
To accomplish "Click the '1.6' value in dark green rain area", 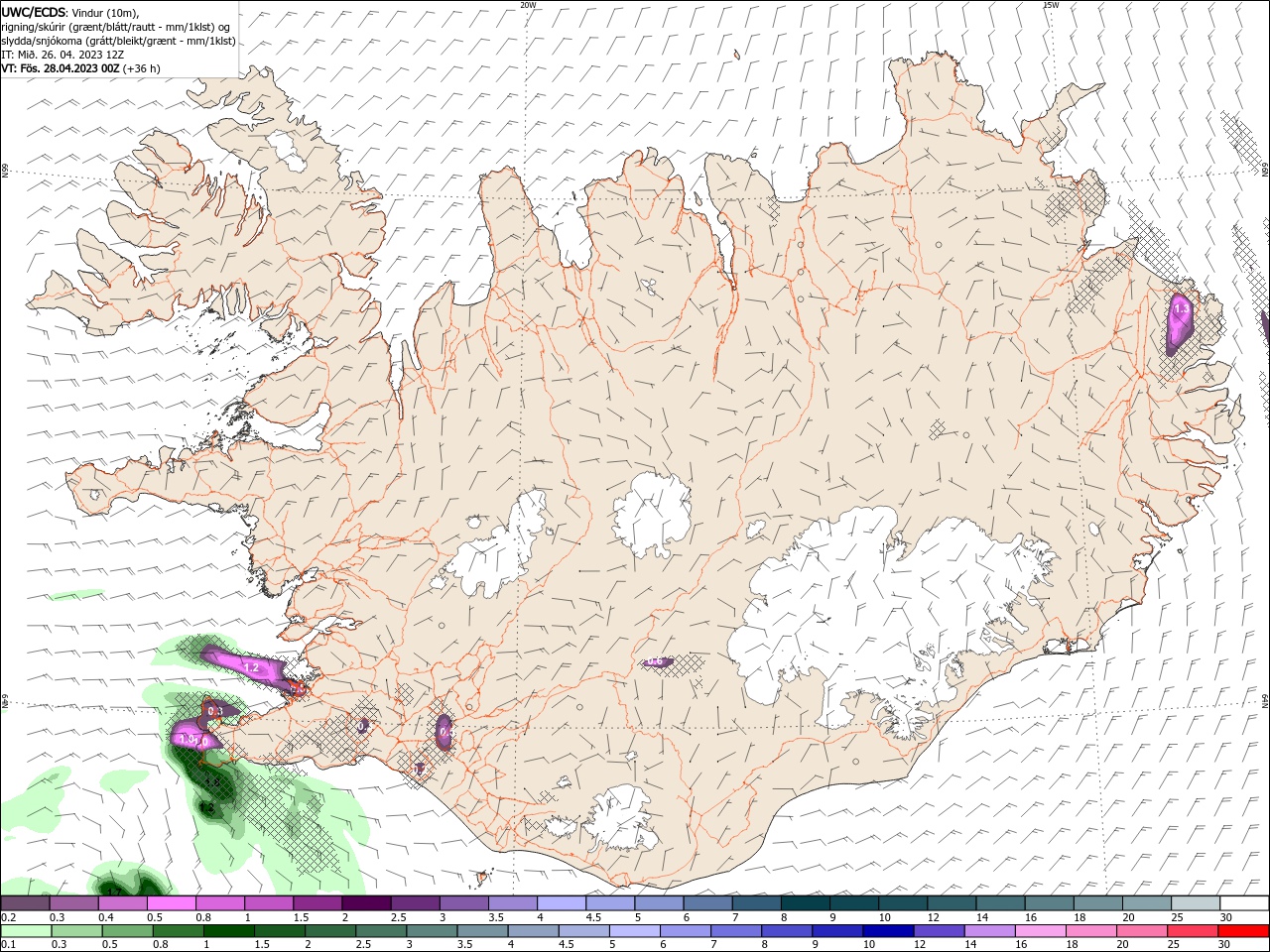I will tap(211, 782).
